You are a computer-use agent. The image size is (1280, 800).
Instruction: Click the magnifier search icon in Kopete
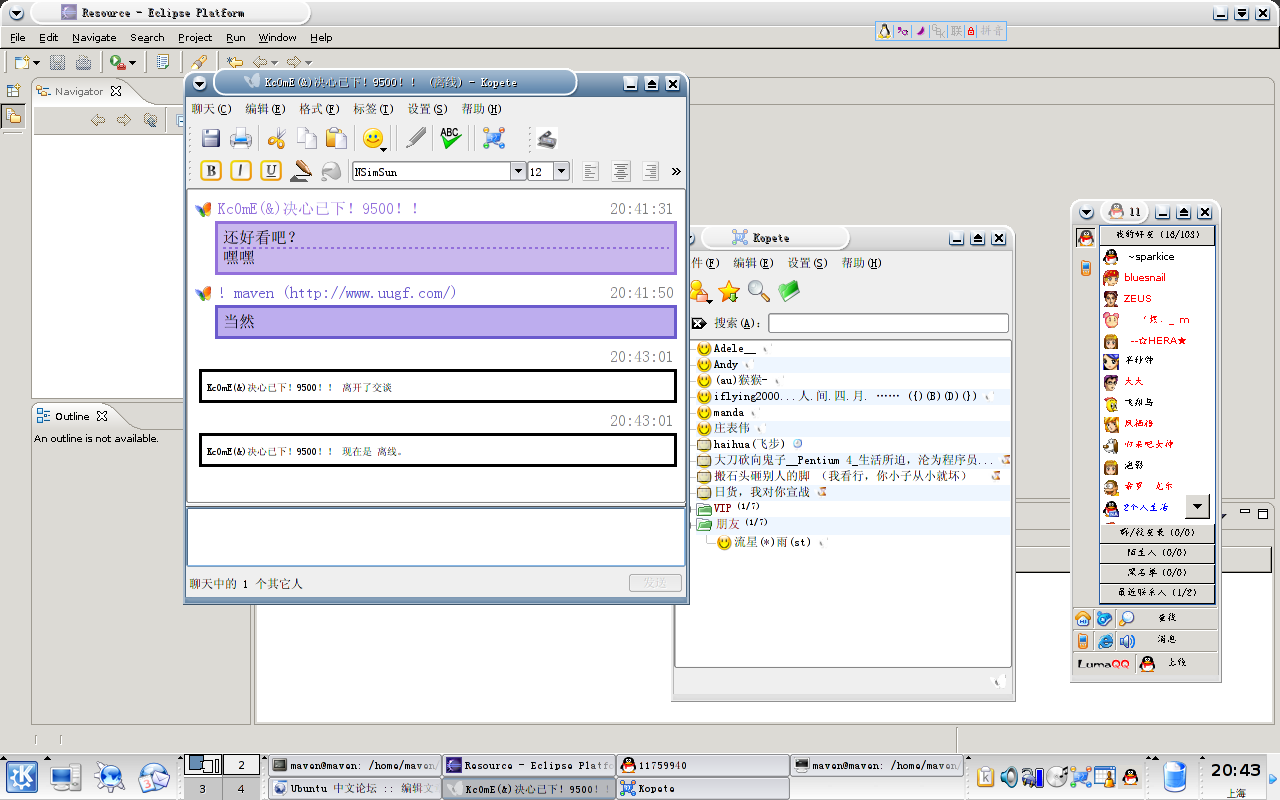(759, 291)
